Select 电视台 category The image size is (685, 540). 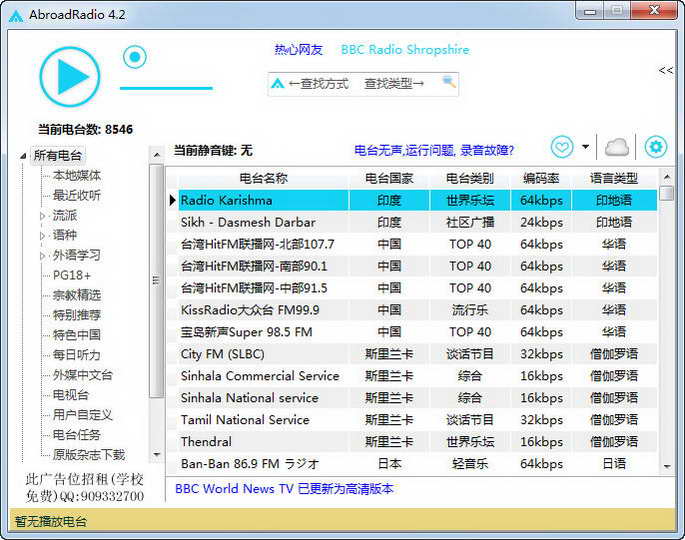pos(70,395)
